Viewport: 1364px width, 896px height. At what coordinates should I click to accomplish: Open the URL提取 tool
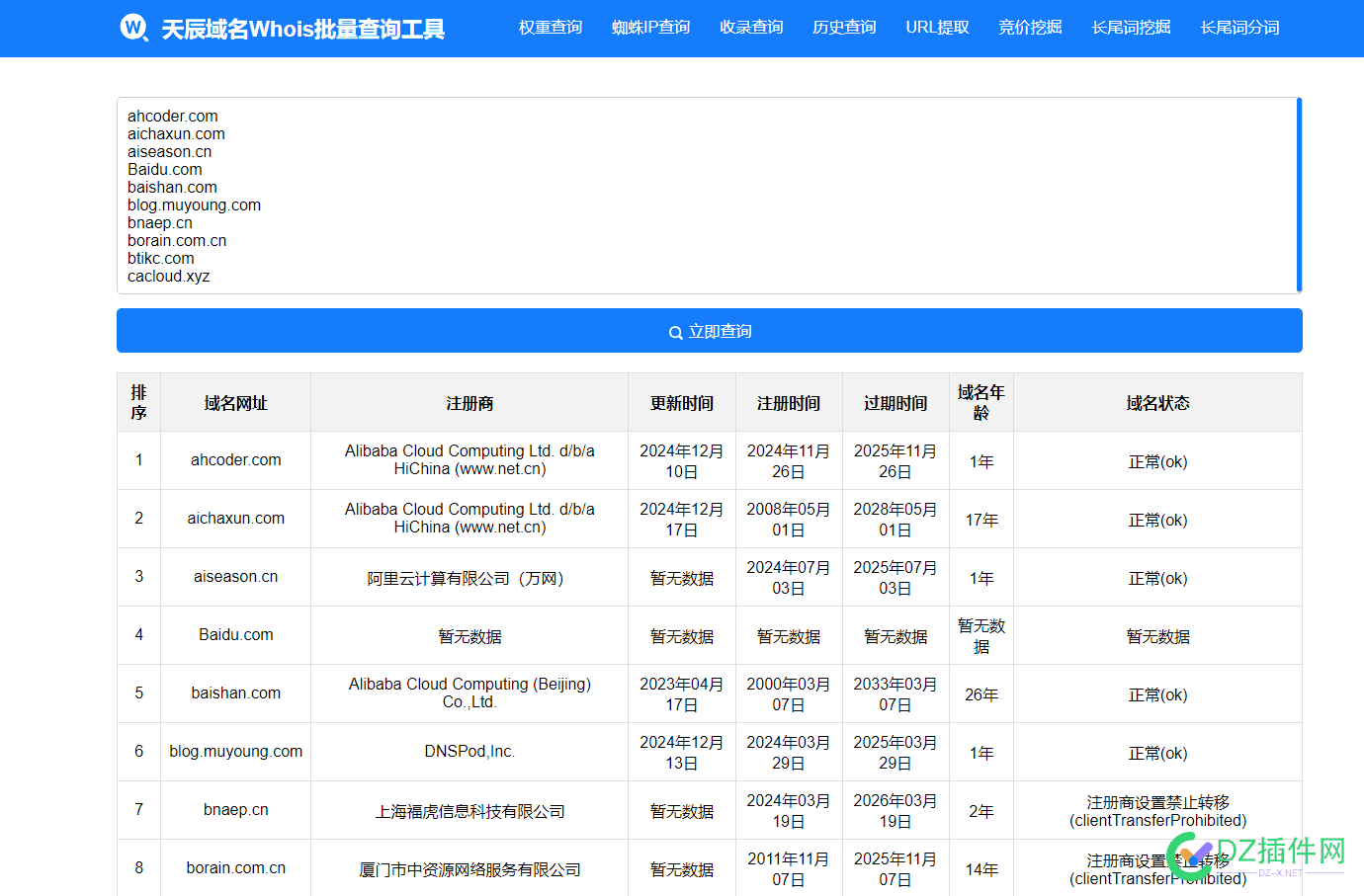(937, 28)
